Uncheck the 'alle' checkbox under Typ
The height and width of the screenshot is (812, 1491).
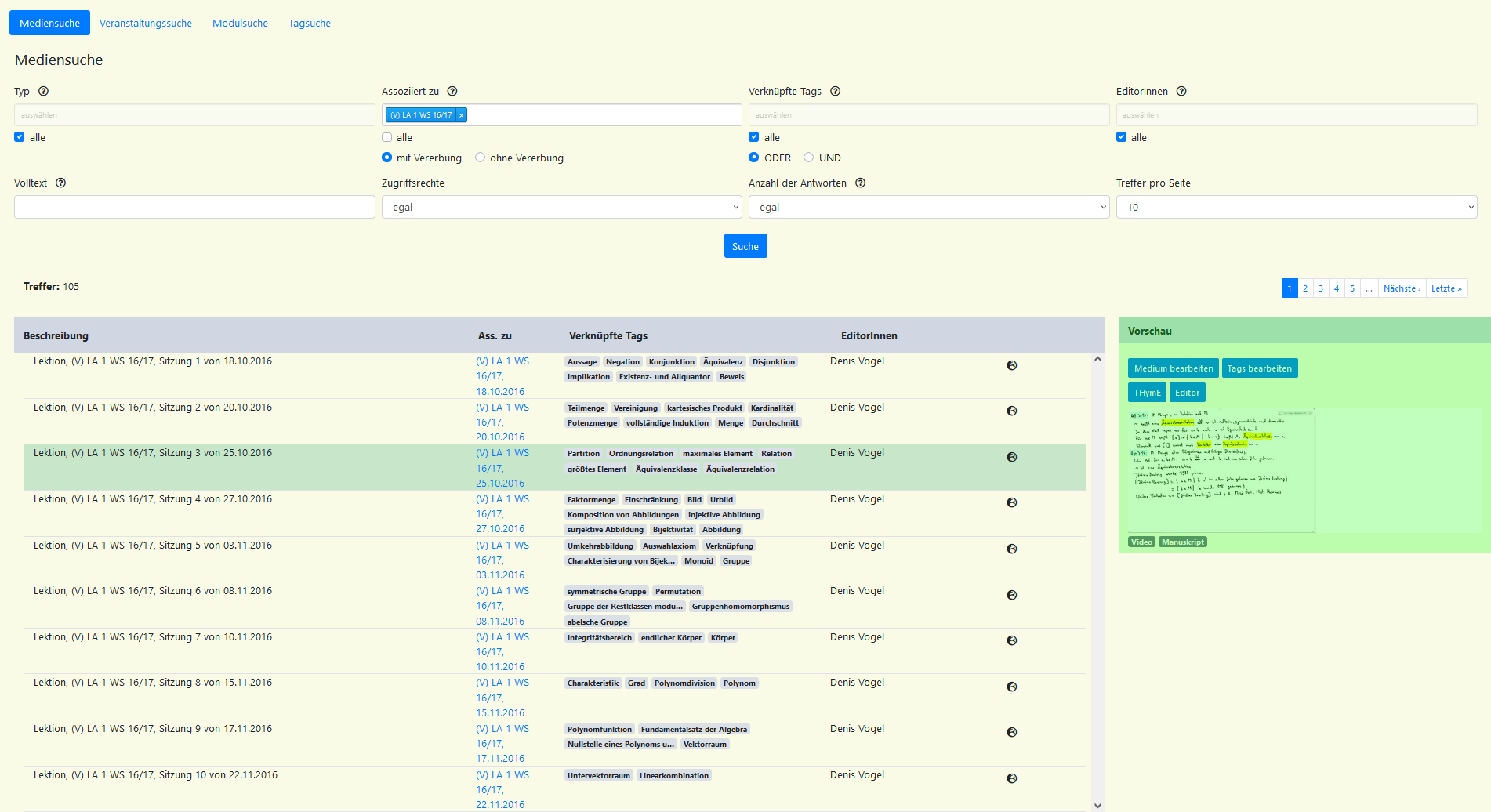20,137
